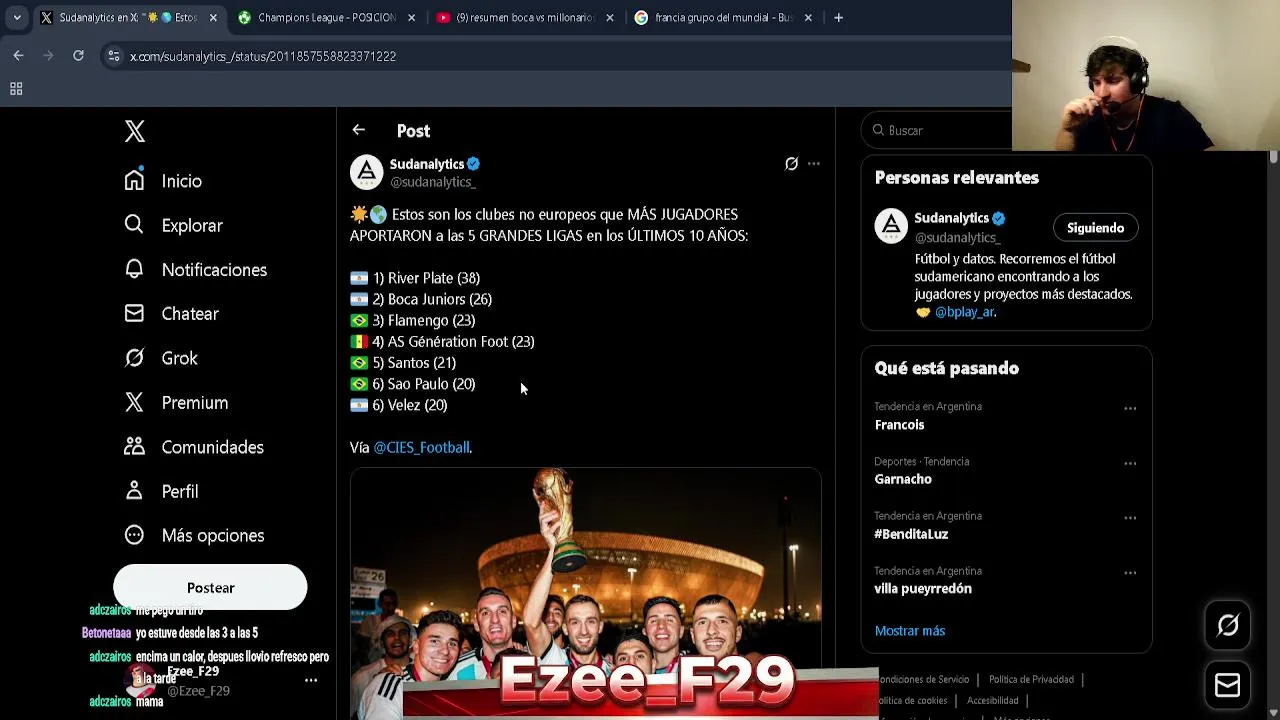
Task: Reload the page
Action: (78, 56)
